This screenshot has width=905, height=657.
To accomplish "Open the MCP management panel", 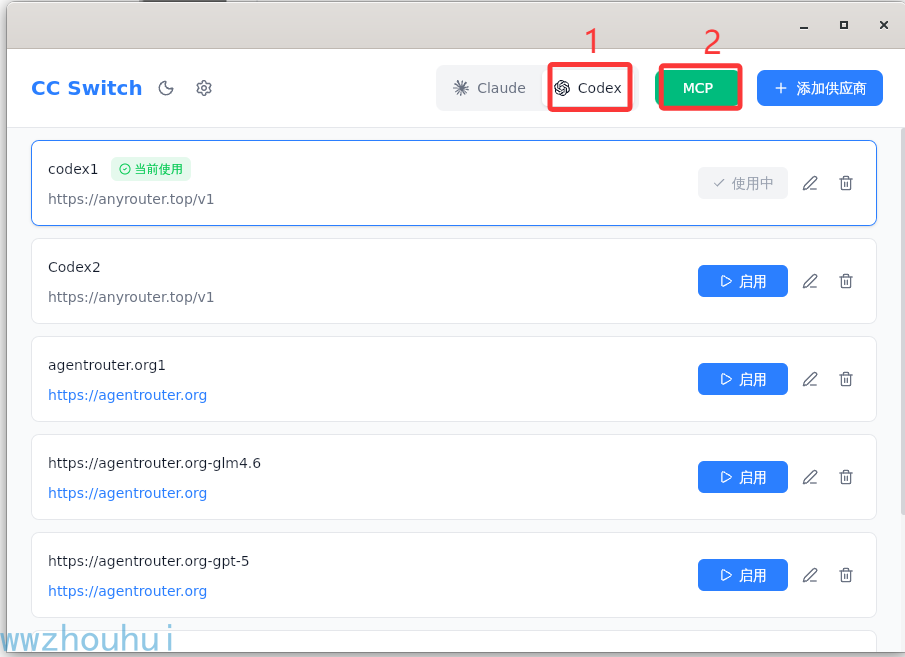I will 699,88.
